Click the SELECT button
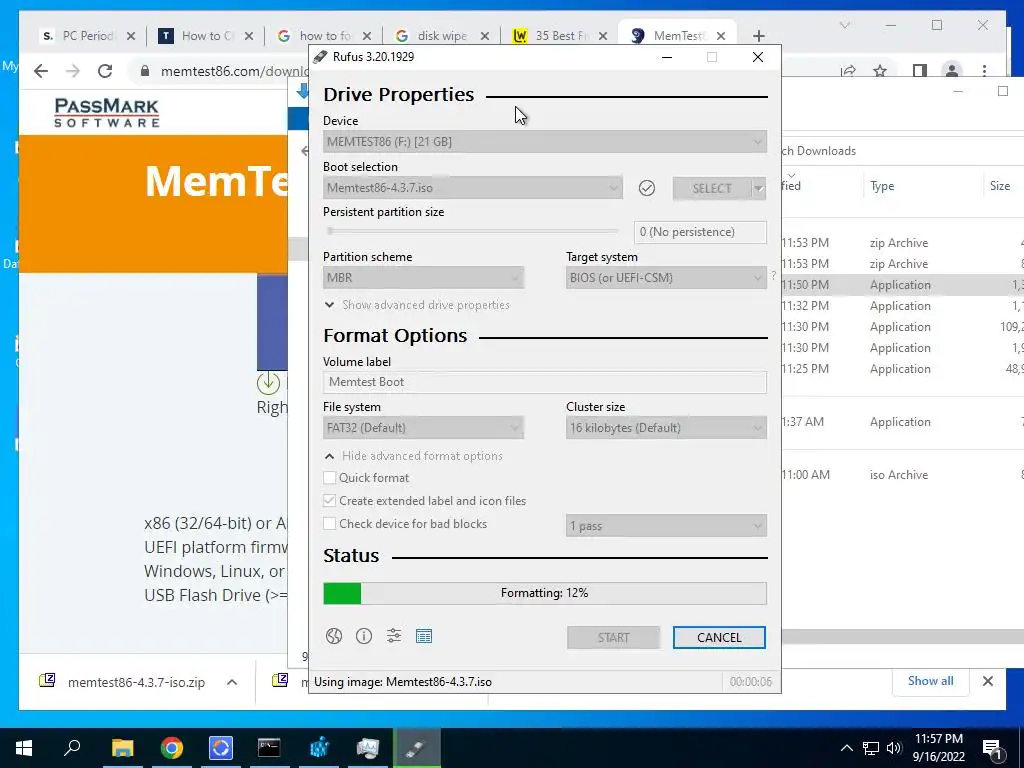Image resolution: width=1024 pixels, height=768 pixels. click(712, 189)
